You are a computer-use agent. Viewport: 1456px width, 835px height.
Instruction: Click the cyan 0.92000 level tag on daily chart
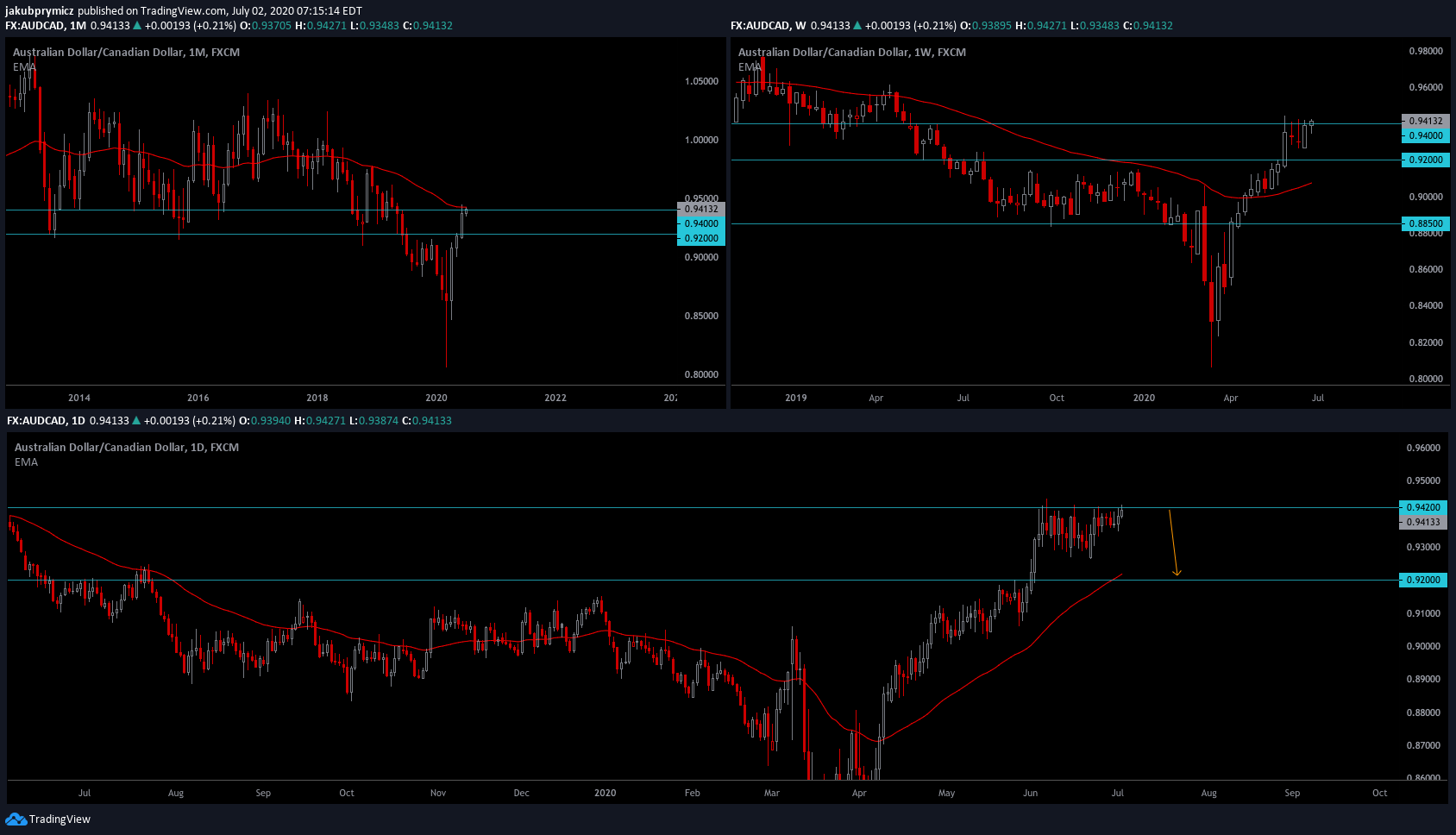pyautogui.click(x=1423, y=580)
